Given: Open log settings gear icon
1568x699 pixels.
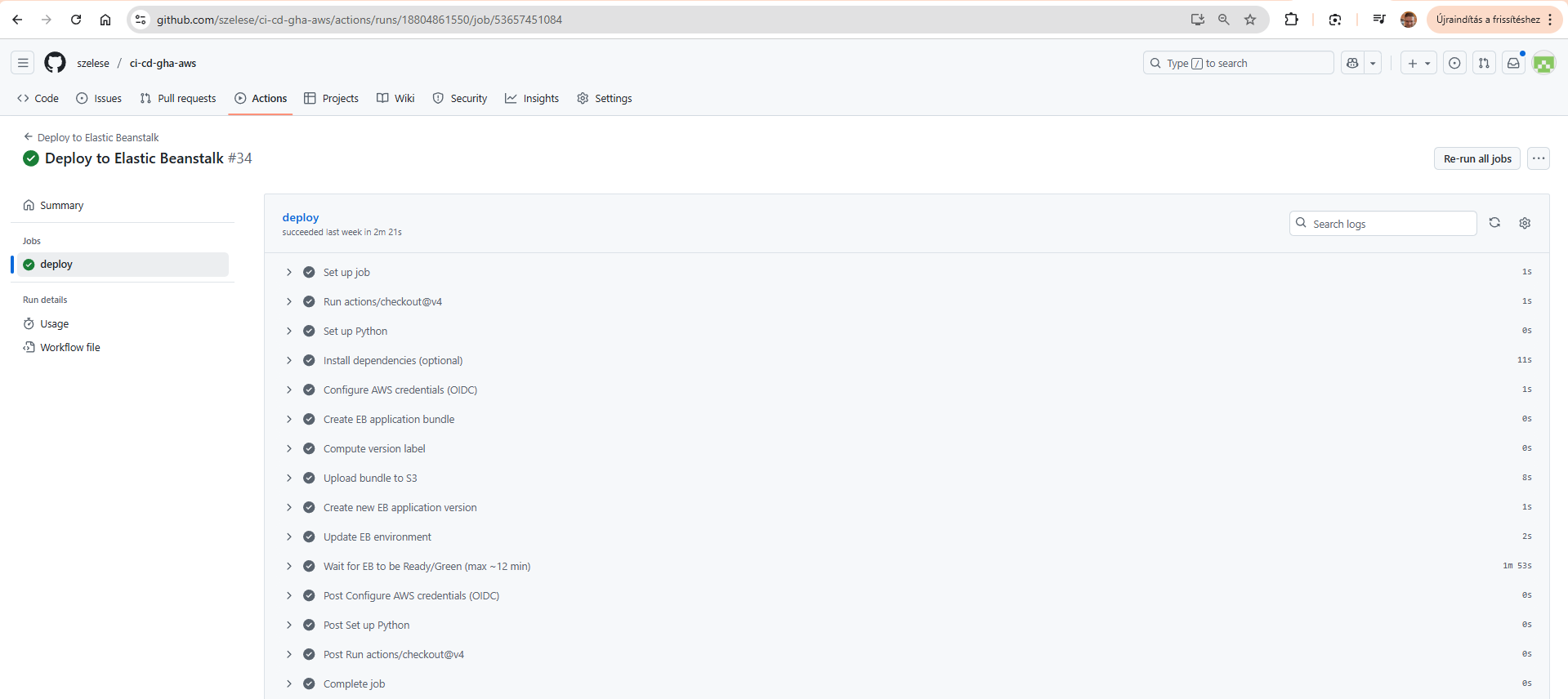Looking at the screenshot, I should click(x=1525, y=223).
